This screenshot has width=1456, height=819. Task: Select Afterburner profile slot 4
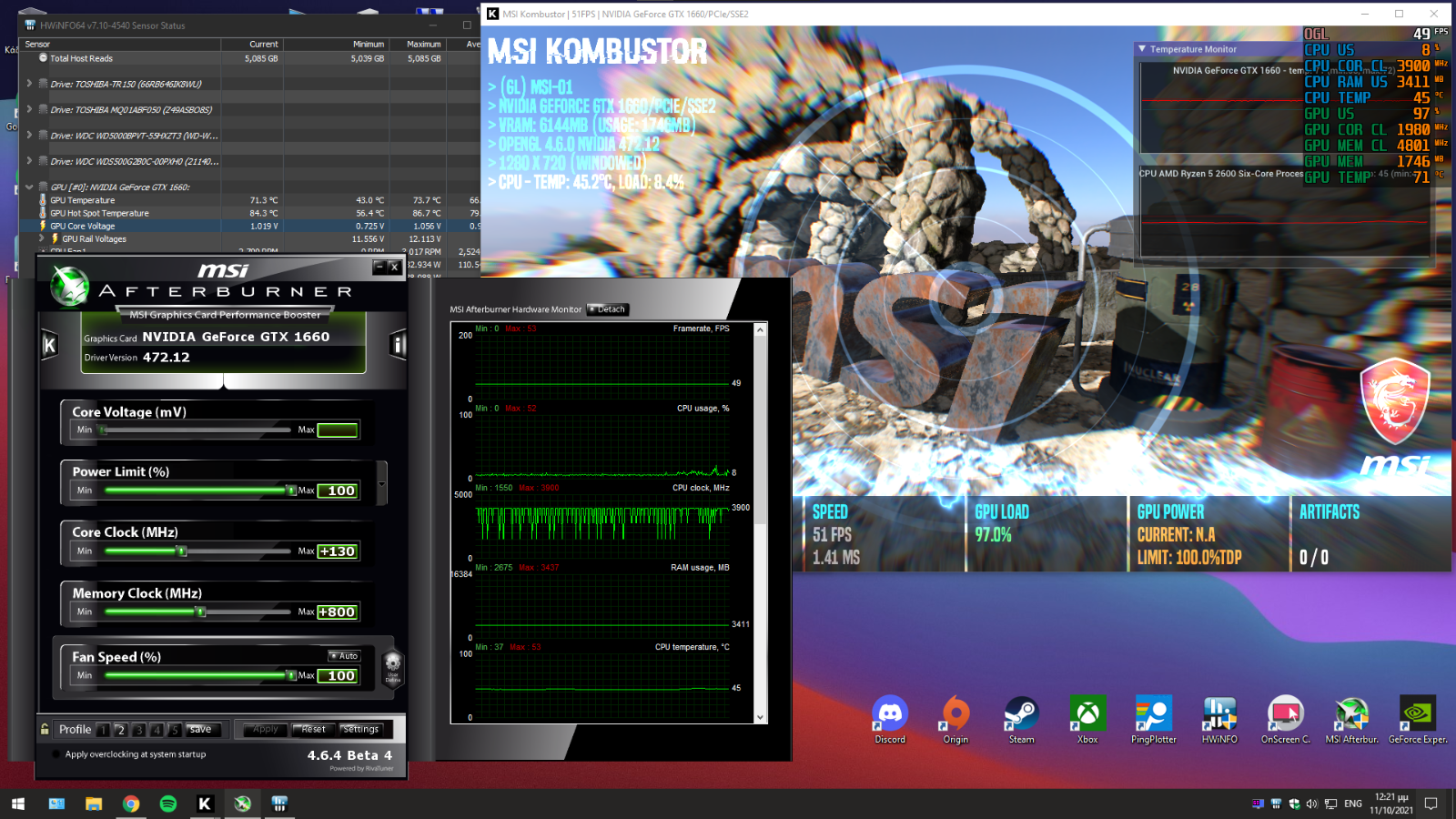pyautogui.click(x=157, y=730)
